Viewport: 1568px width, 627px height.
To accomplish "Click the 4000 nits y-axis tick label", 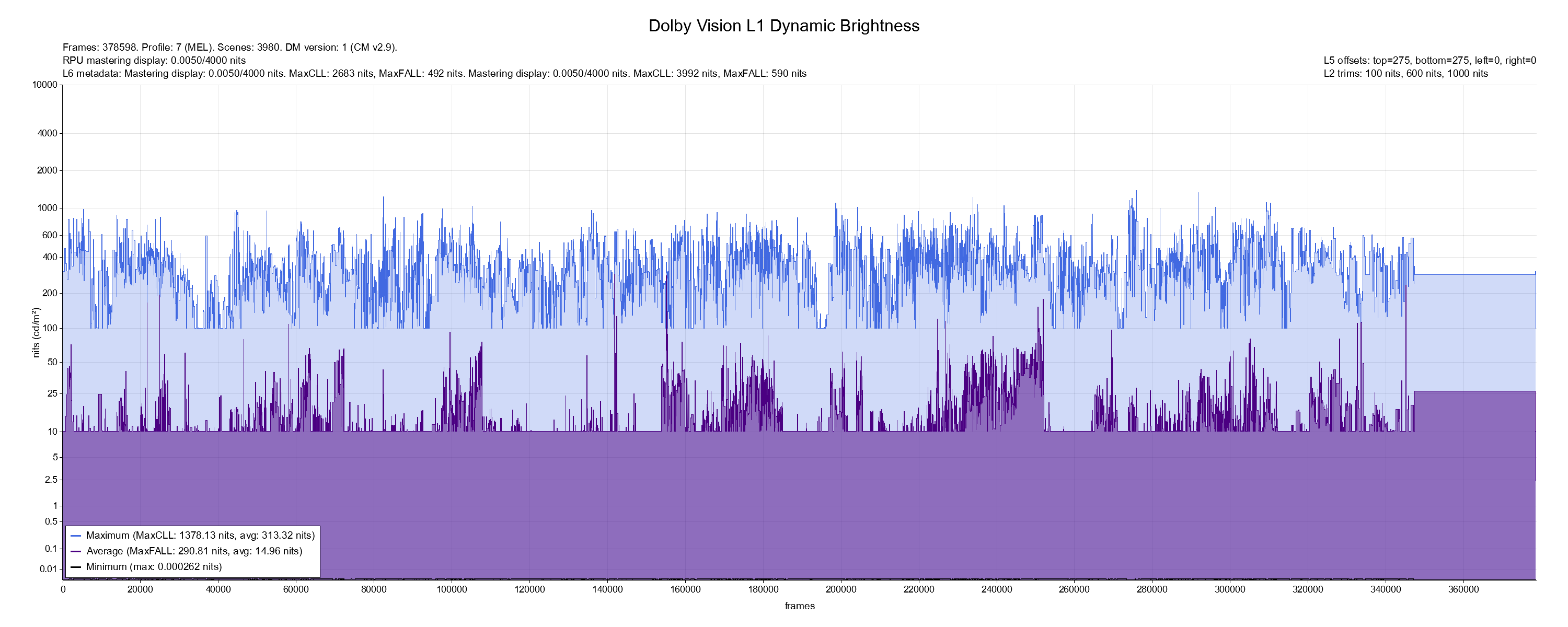I will click(47, 133).
